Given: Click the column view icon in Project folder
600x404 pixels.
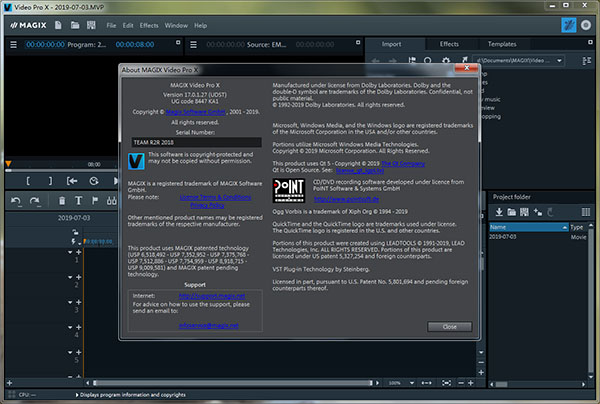Looking at the screenshot, I should pyautogui.click(x=585, y=212).
